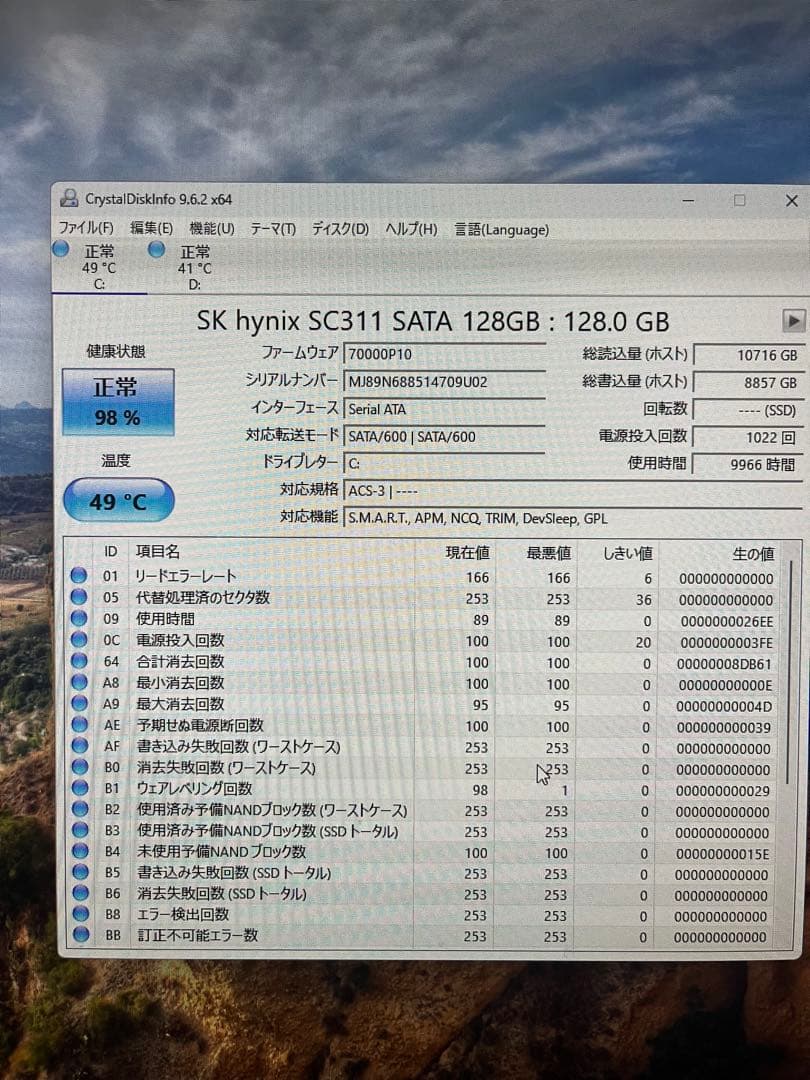Viewport: 810px width, 1080px height.
Task: Open the 言語(Language) menu
Action: point(501,230)
